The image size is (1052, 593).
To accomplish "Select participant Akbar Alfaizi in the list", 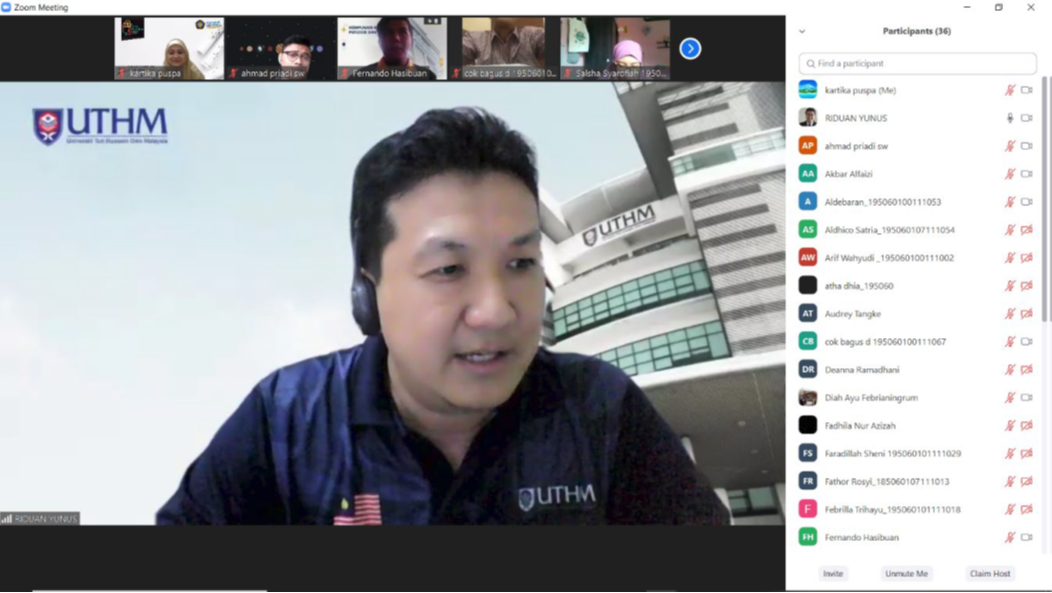I will pyautogui.click(x=916, y=174).
